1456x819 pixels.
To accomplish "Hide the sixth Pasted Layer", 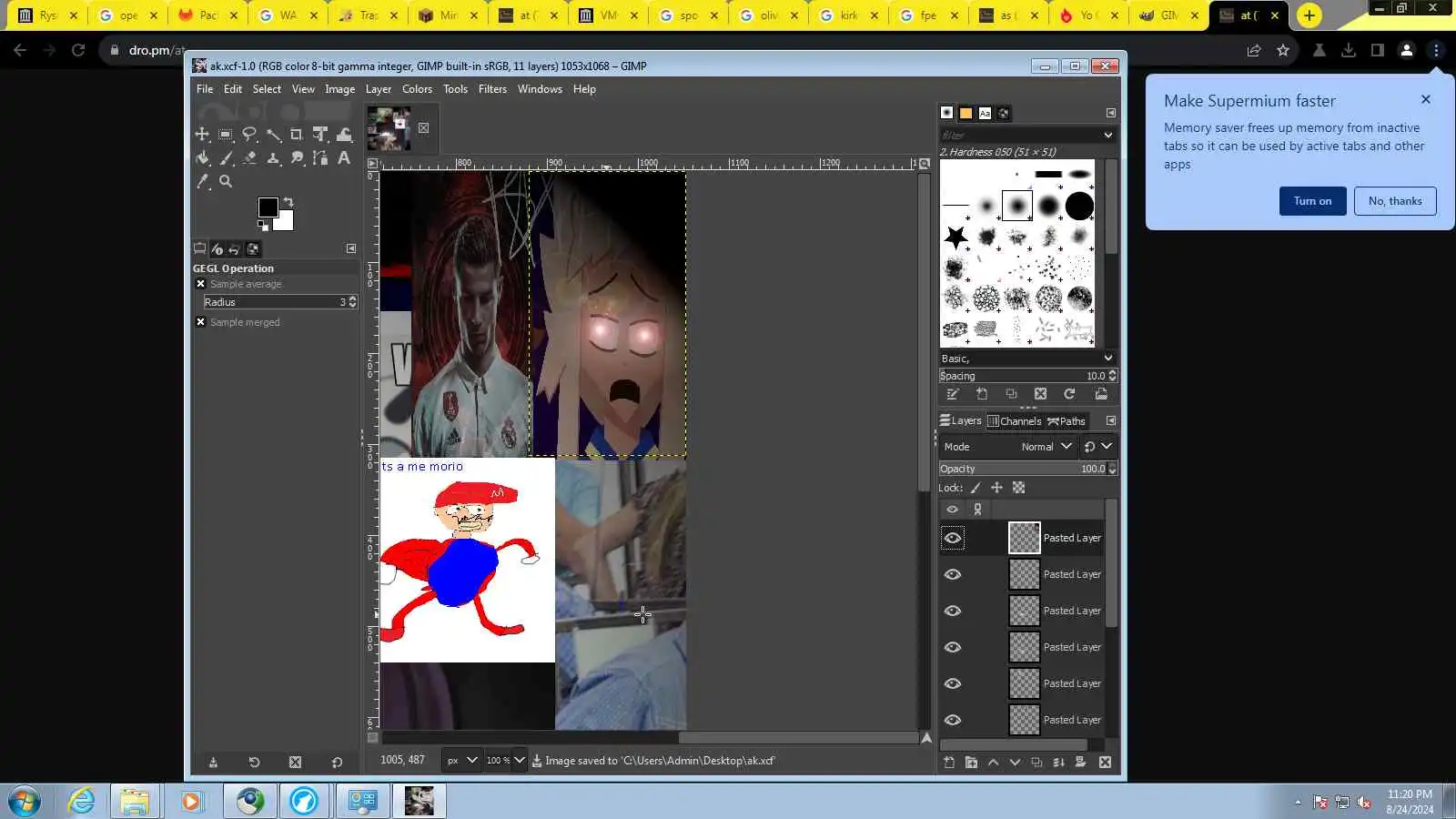I will (x=953, y=720).
